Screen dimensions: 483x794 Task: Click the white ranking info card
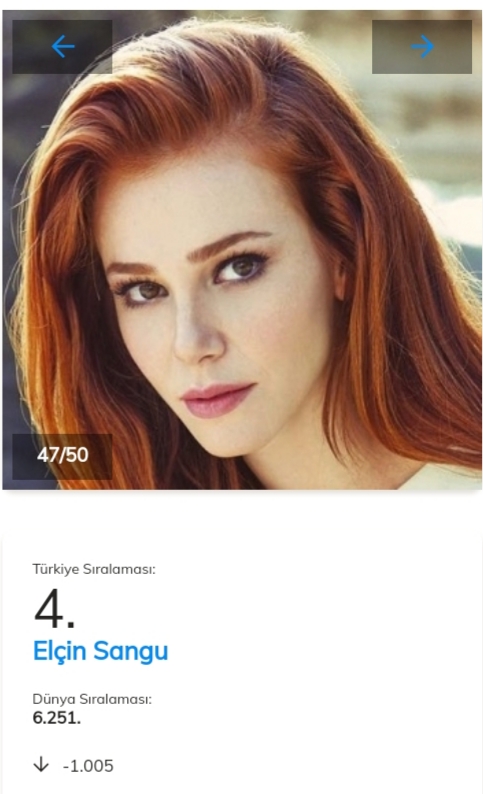(242, 664)
